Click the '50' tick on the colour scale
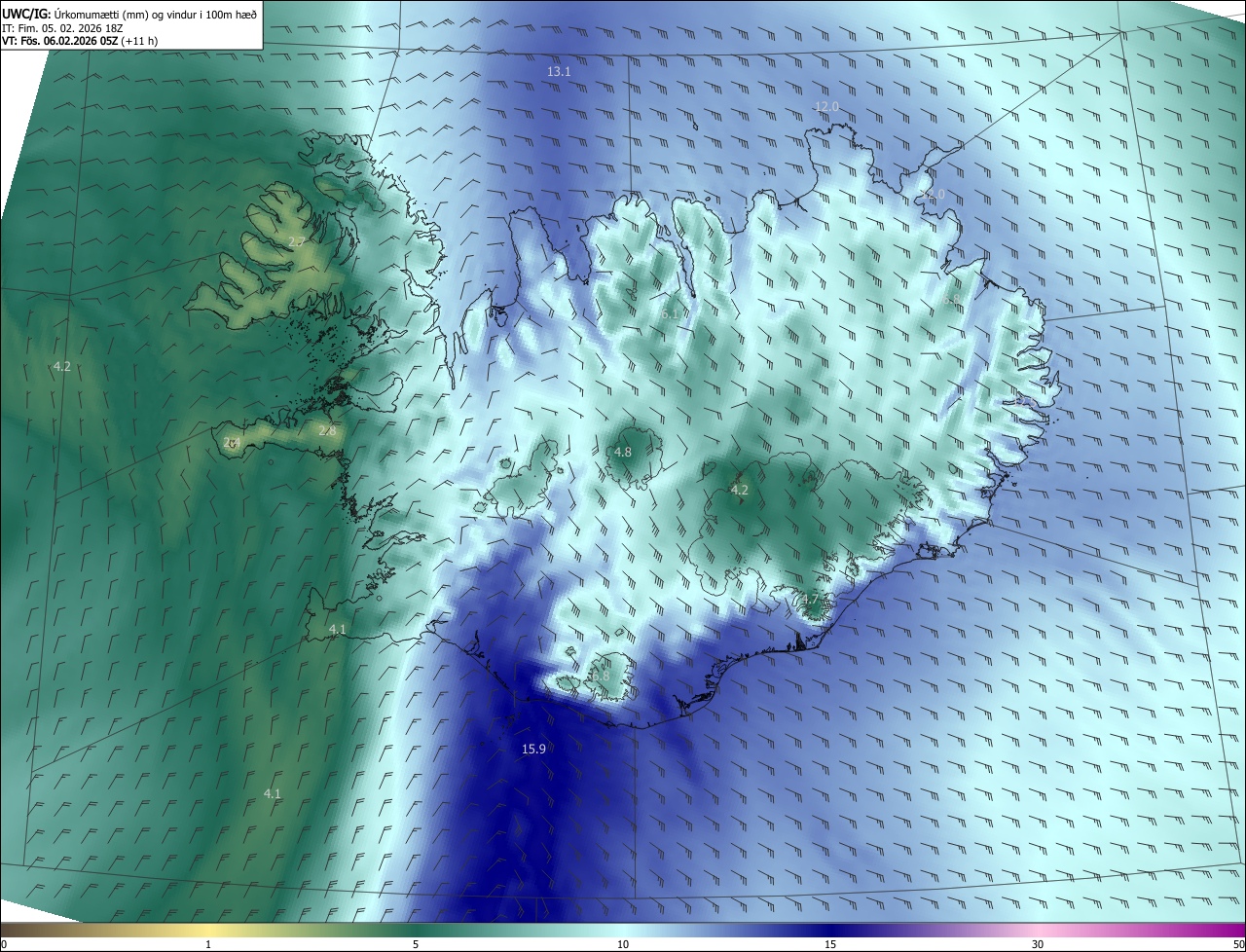The width and height of the screenshot is (1246, 952). click(x=1238, y=944)
